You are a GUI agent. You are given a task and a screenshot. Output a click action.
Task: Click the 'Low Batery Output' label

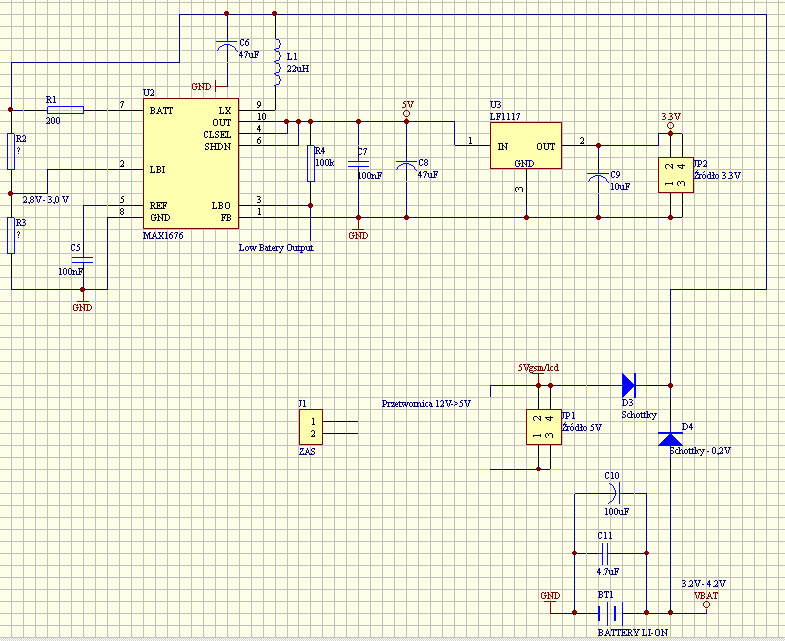coord(276,247)
